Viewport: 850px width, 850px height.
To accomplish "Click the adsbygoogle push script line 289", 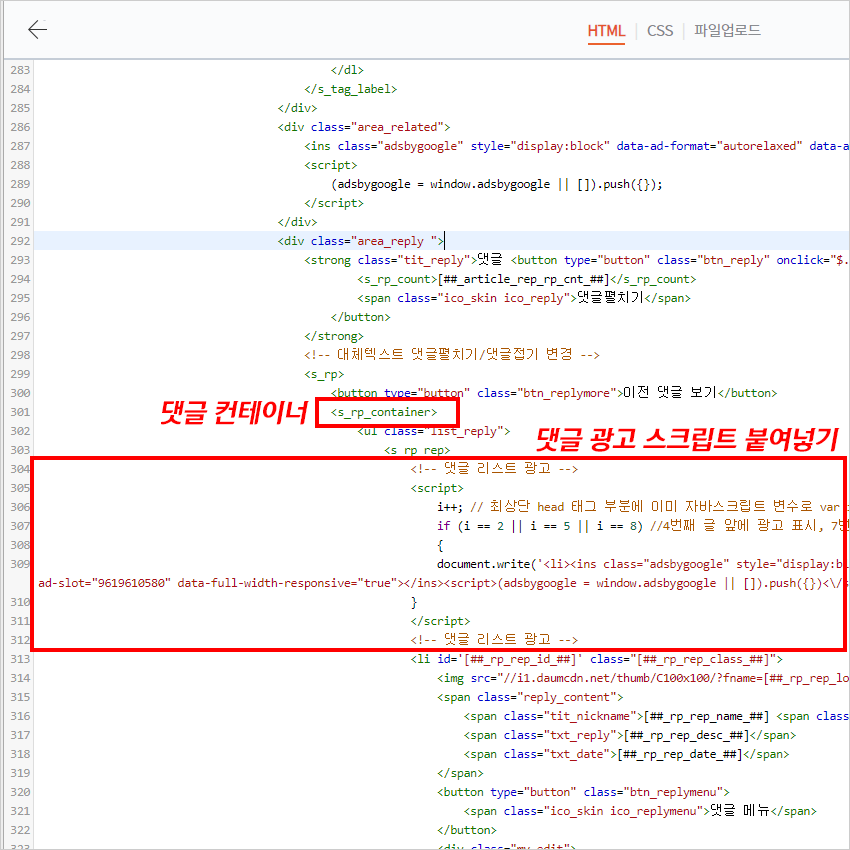I will [x=497, y=184].
